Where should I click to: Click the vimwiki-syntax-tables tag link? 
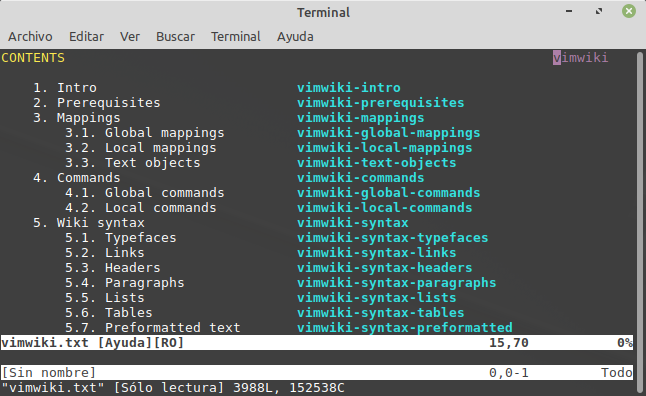pos(380,313)
